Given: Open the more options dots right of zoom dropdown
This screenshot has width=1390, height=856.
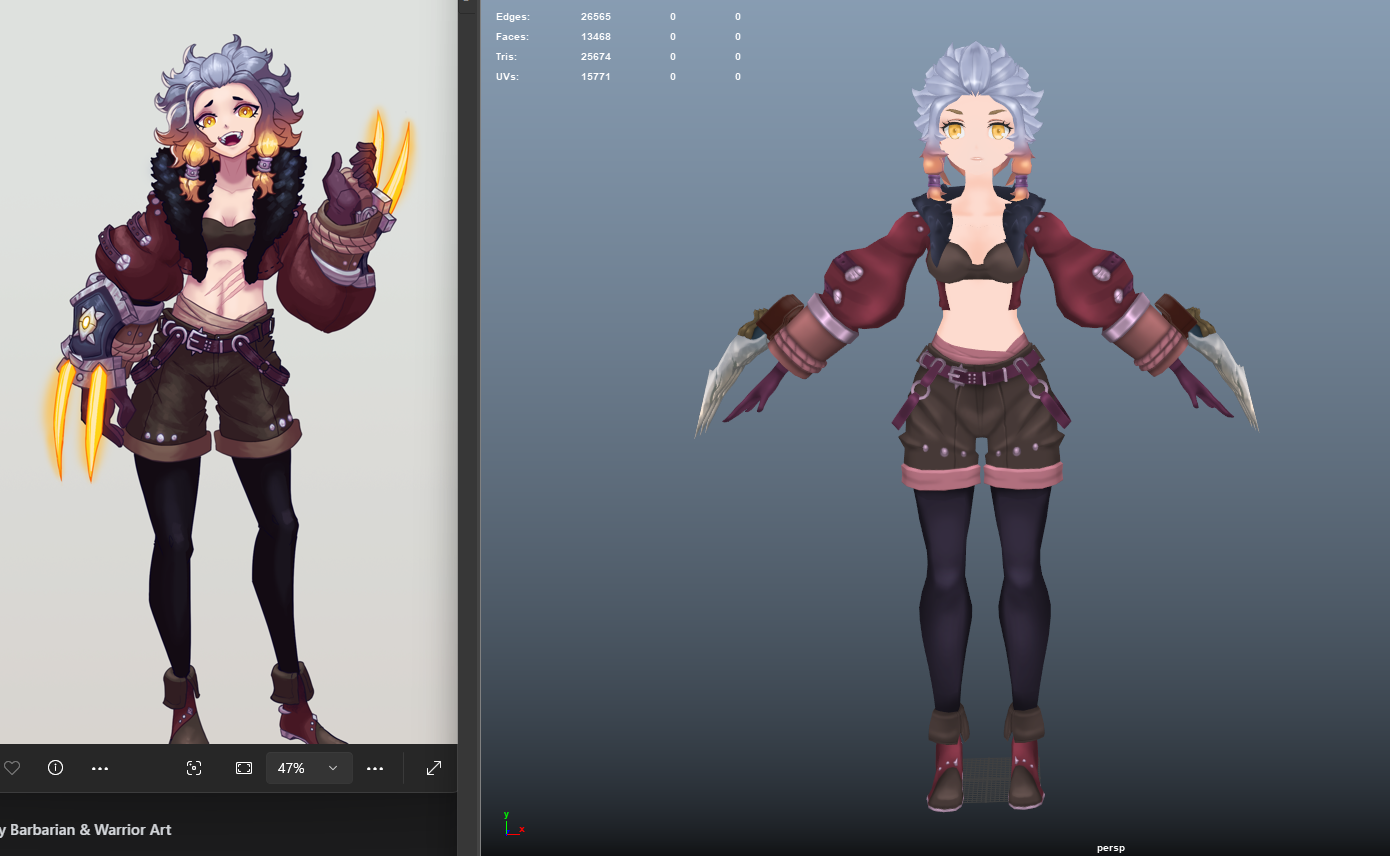Looking at the screenshot, I should (375, 768).
